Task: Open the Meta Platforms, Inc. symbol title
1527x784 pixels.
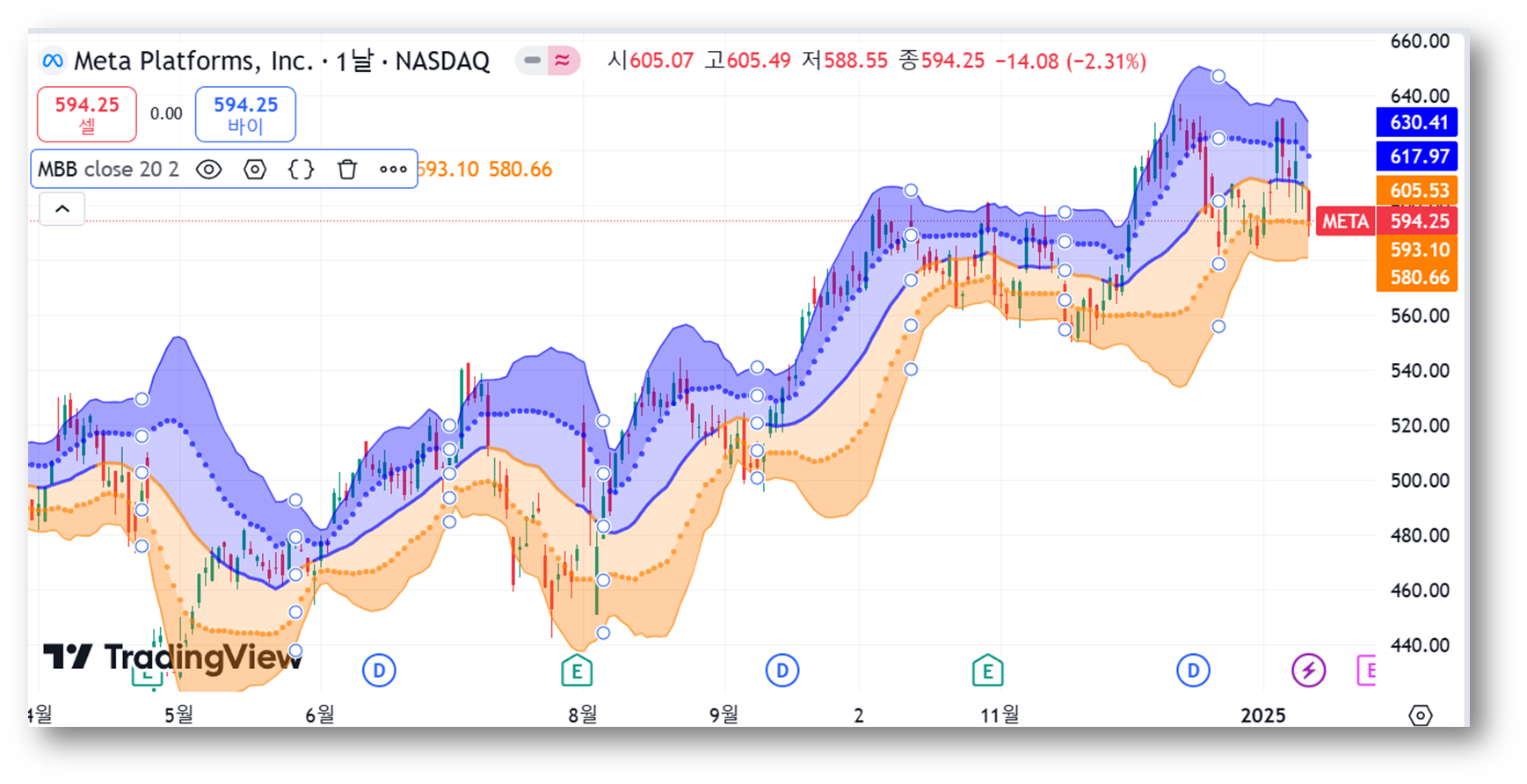Action: pyautogui.click(x=193, y=61)
